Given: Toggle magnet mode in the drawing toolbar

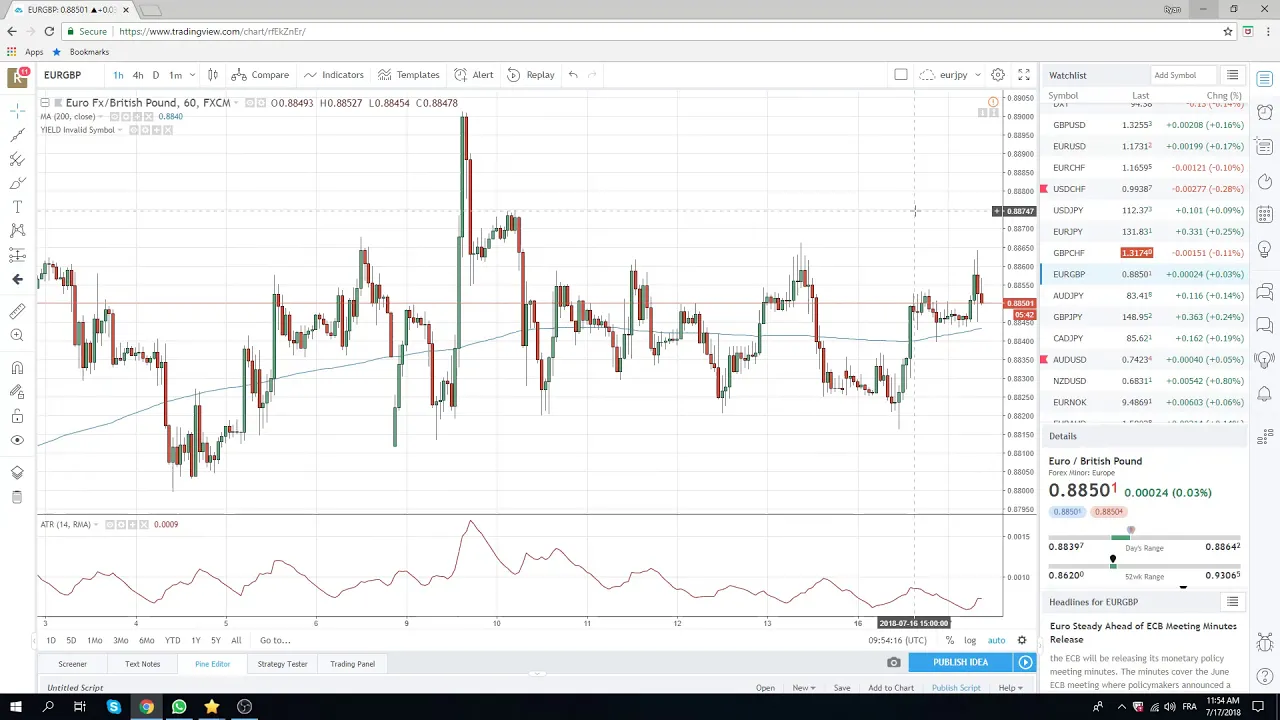Looking at the screenshot, I should pyautogui.click(x=17, y=368).
